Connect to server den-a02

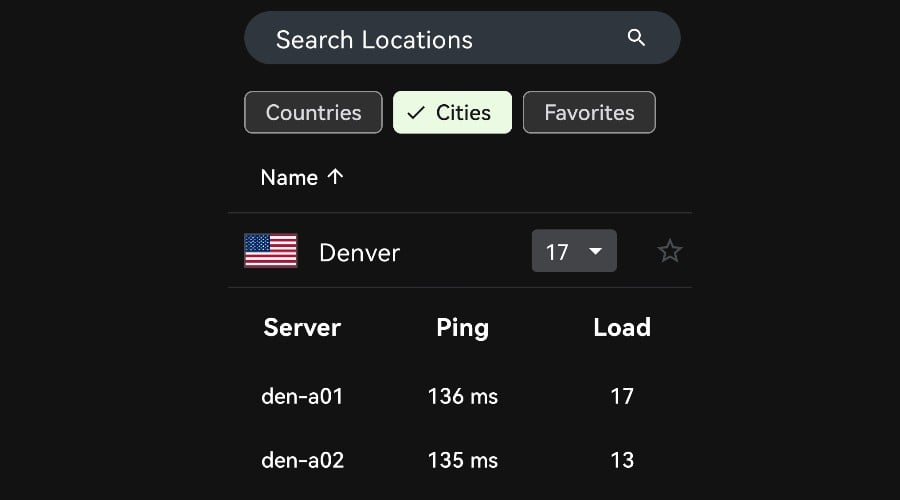point(302,460)
